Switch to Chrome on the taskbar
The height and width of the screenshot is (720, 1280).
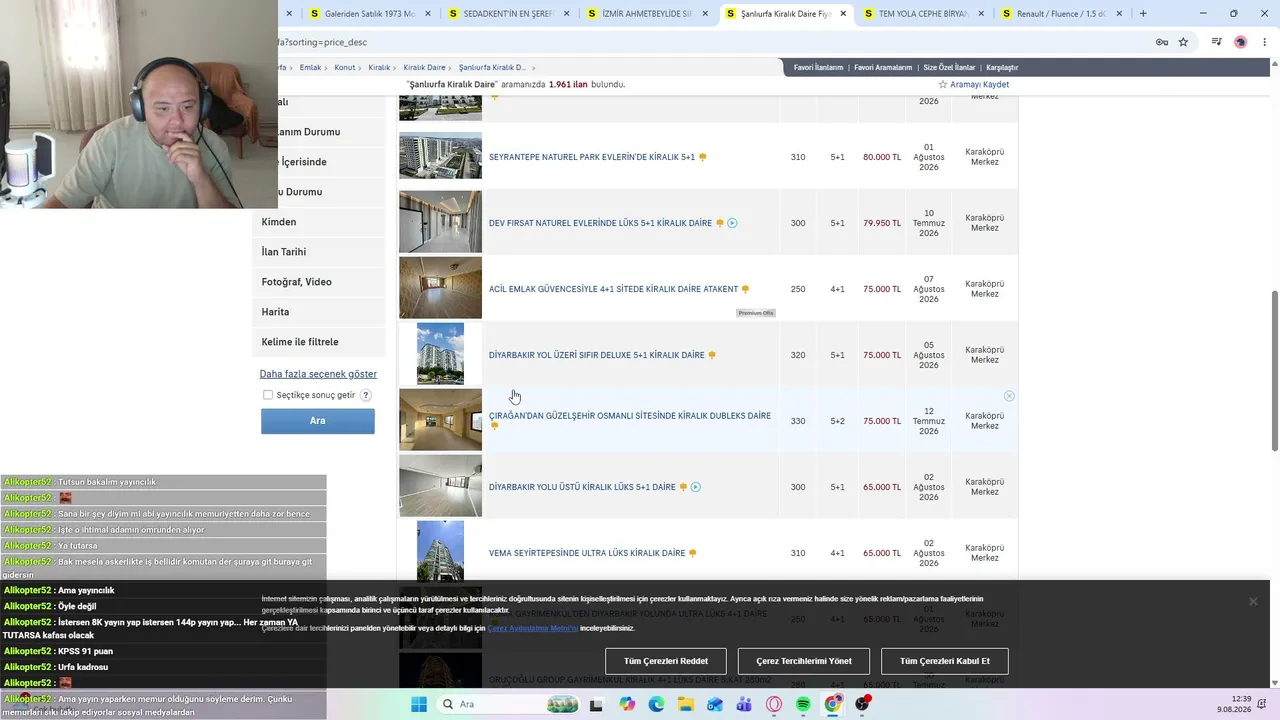pyautogui.click(x=832, y=704)
